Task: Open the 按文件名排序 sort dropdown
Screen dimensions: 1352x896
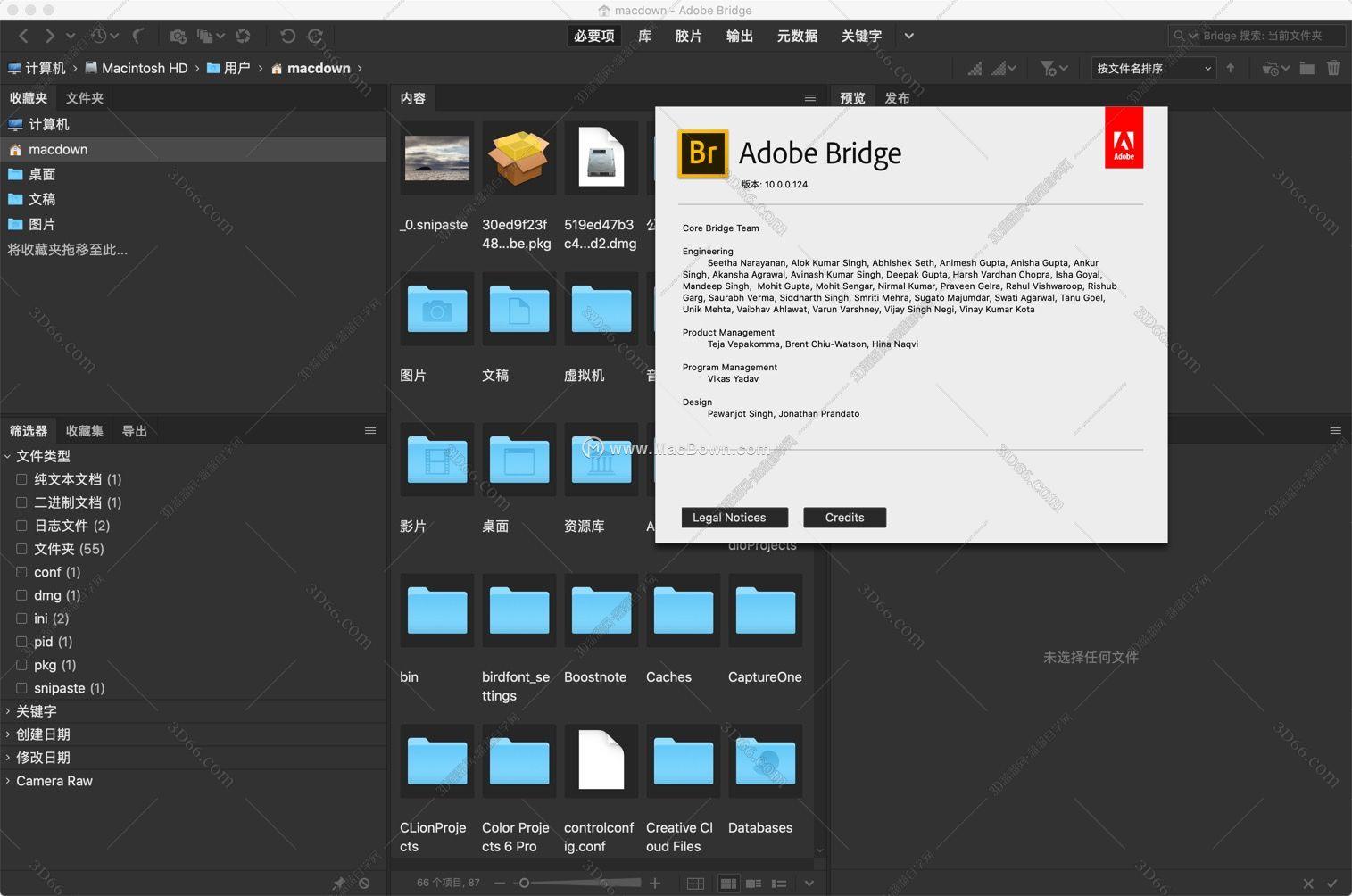Action: [x=1151, y=68]
